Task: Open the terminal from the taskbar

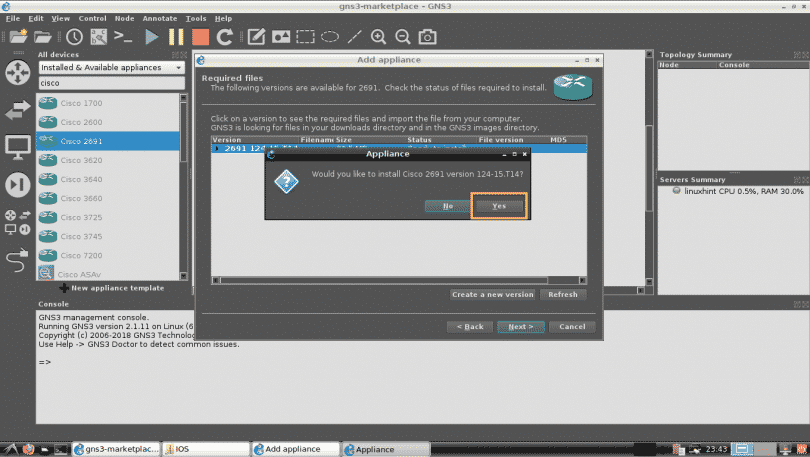Action: [x=61, y=449]
